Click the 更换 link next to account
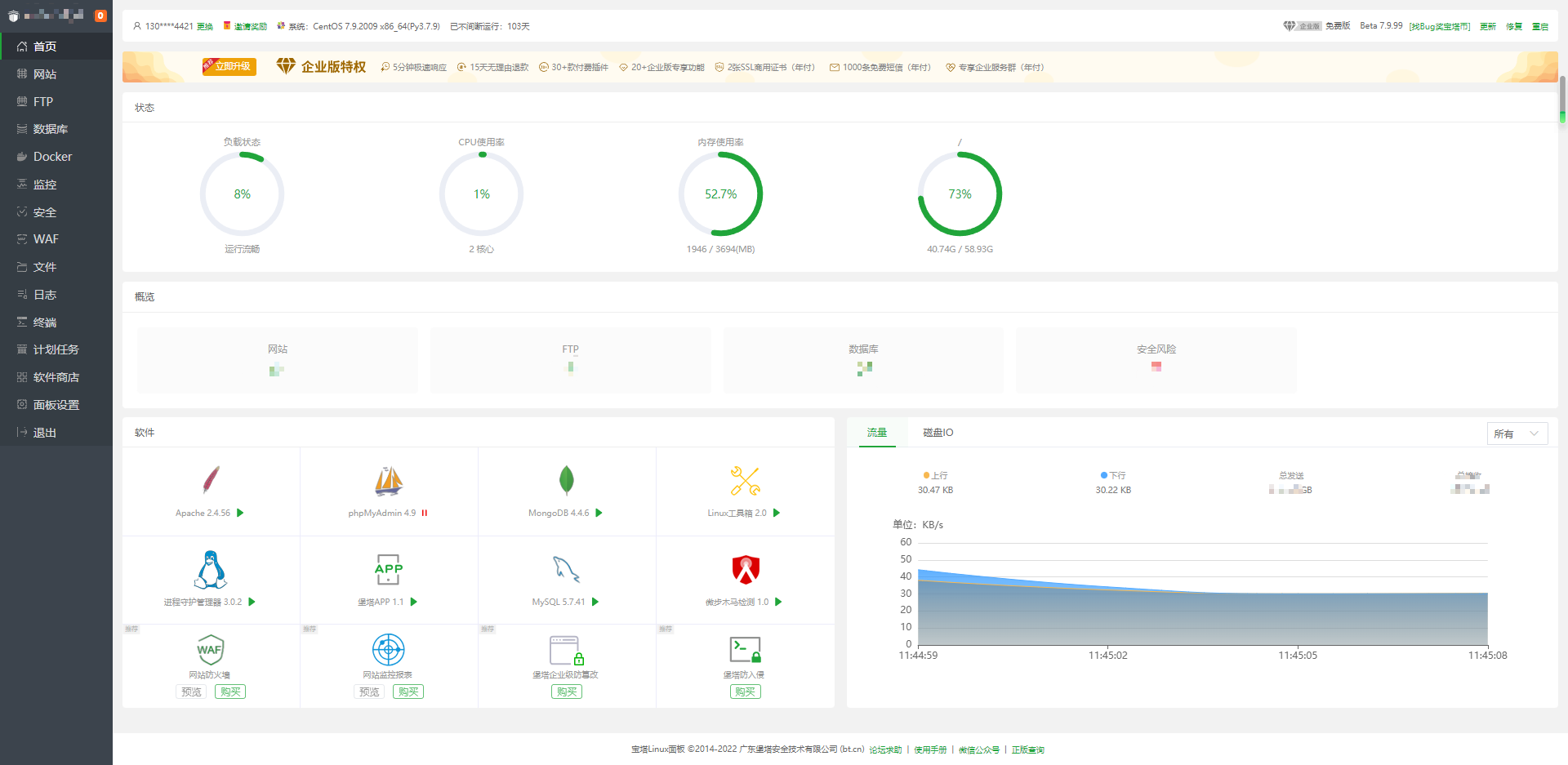Screen dimensions: 1568x765 coord(205,27)
